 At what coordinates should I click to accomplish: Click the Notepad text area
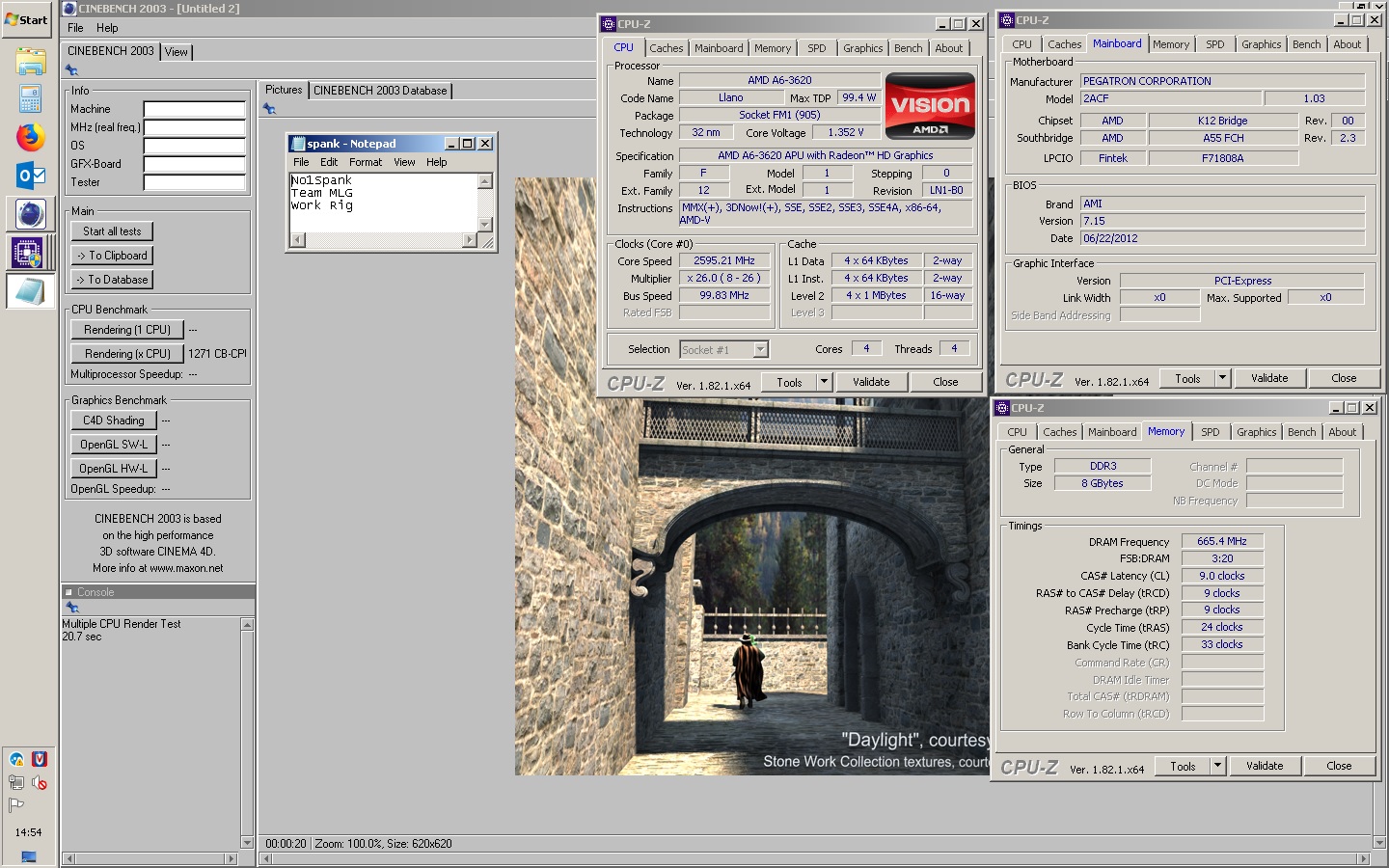point(384,203)
